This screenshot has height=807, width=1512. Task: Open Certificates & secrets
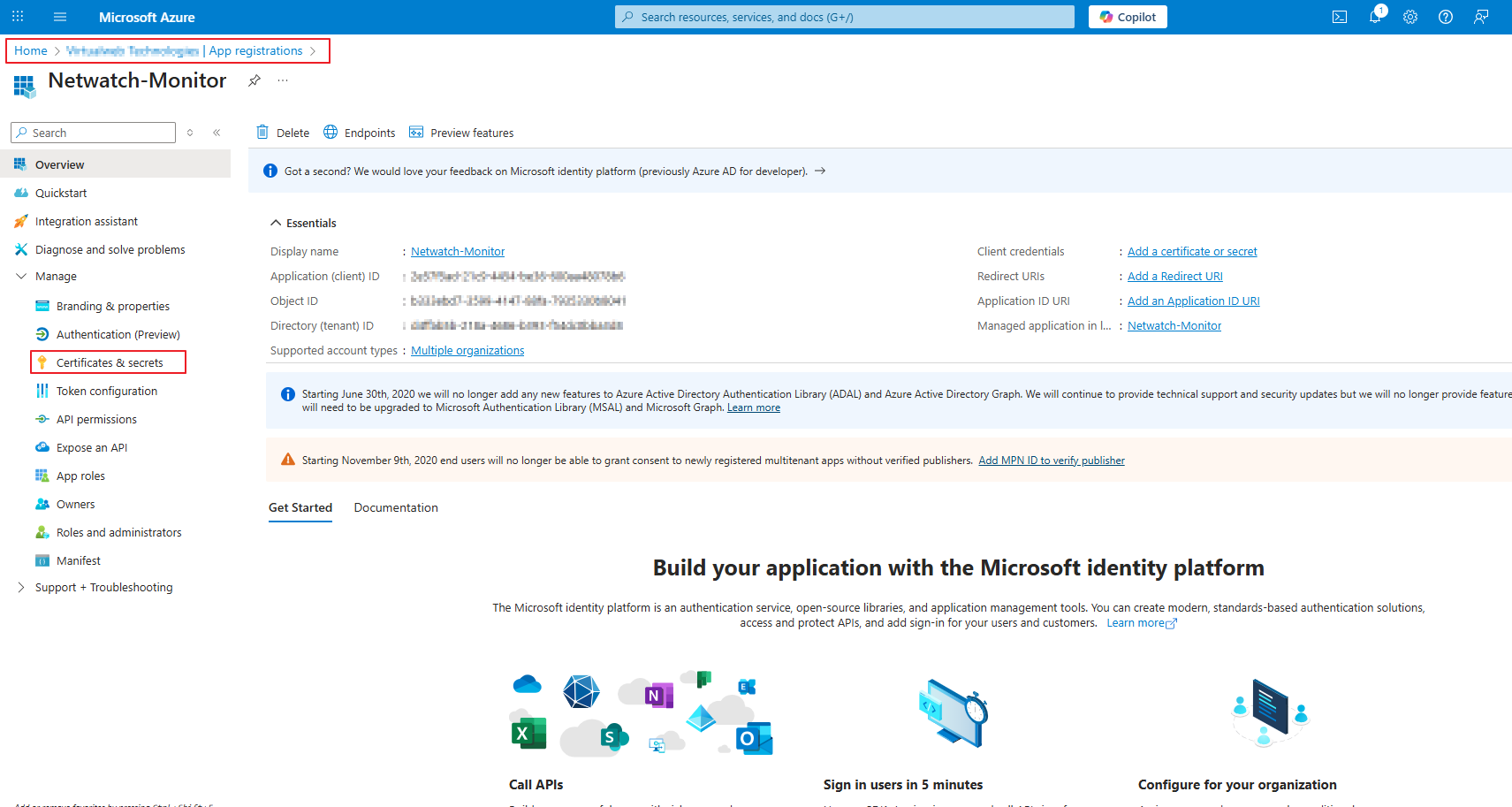coord(110,362)
